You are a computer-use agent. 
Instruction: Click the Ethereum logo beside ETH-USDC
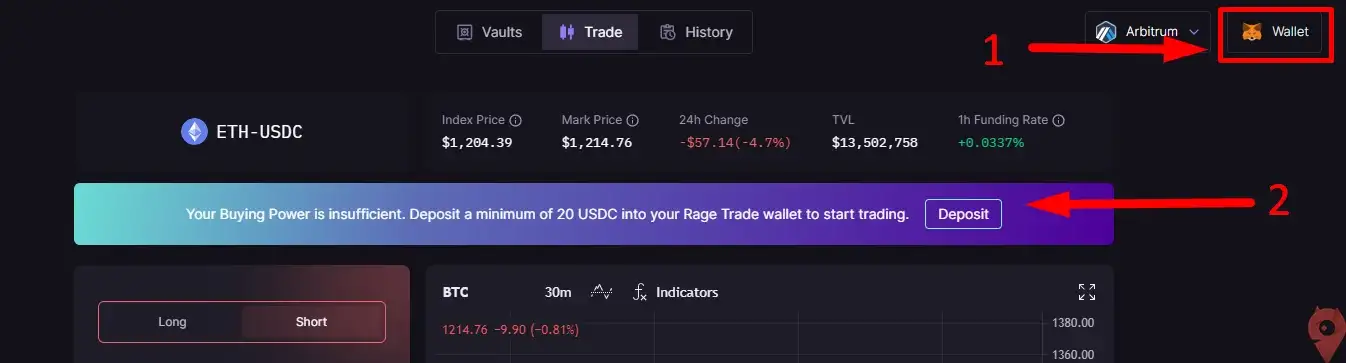point(194,131)
